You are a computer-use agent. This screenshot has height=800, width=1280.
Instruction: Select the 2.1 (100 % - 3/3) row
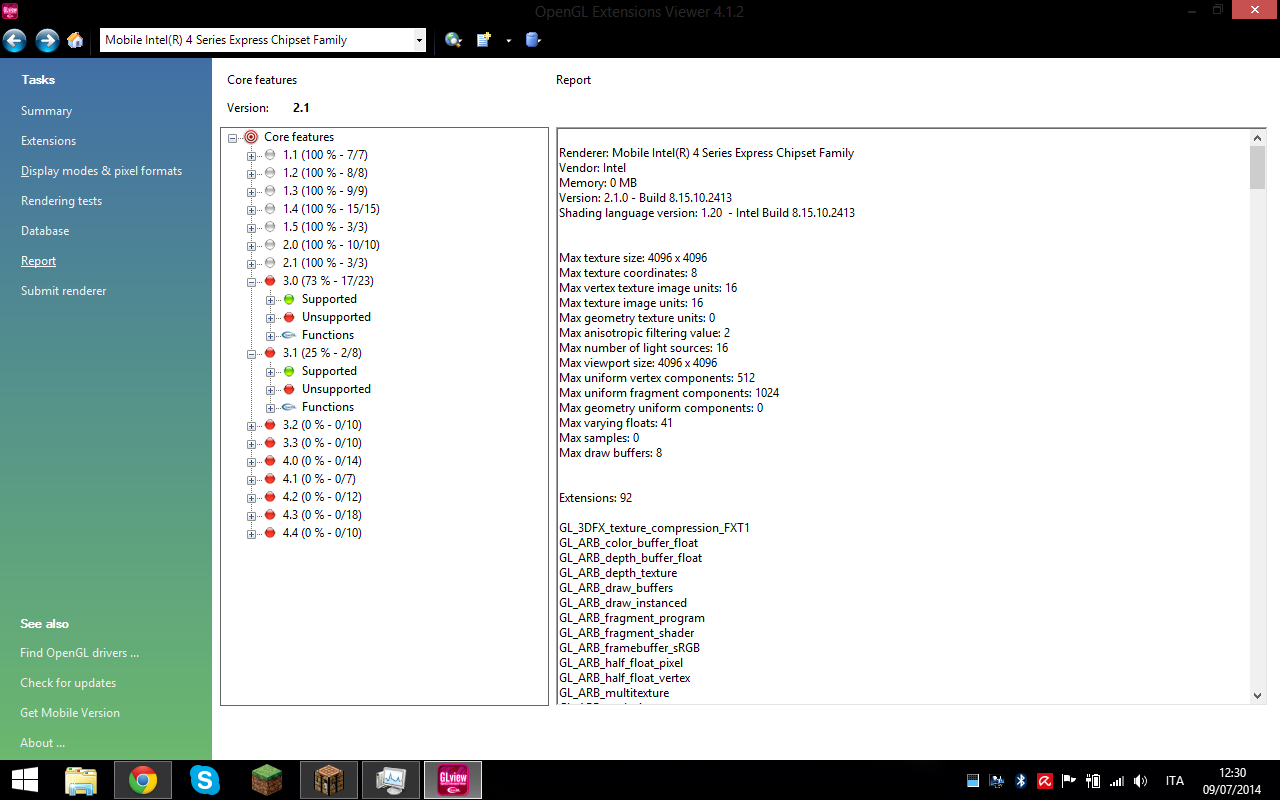click(325, 263)
